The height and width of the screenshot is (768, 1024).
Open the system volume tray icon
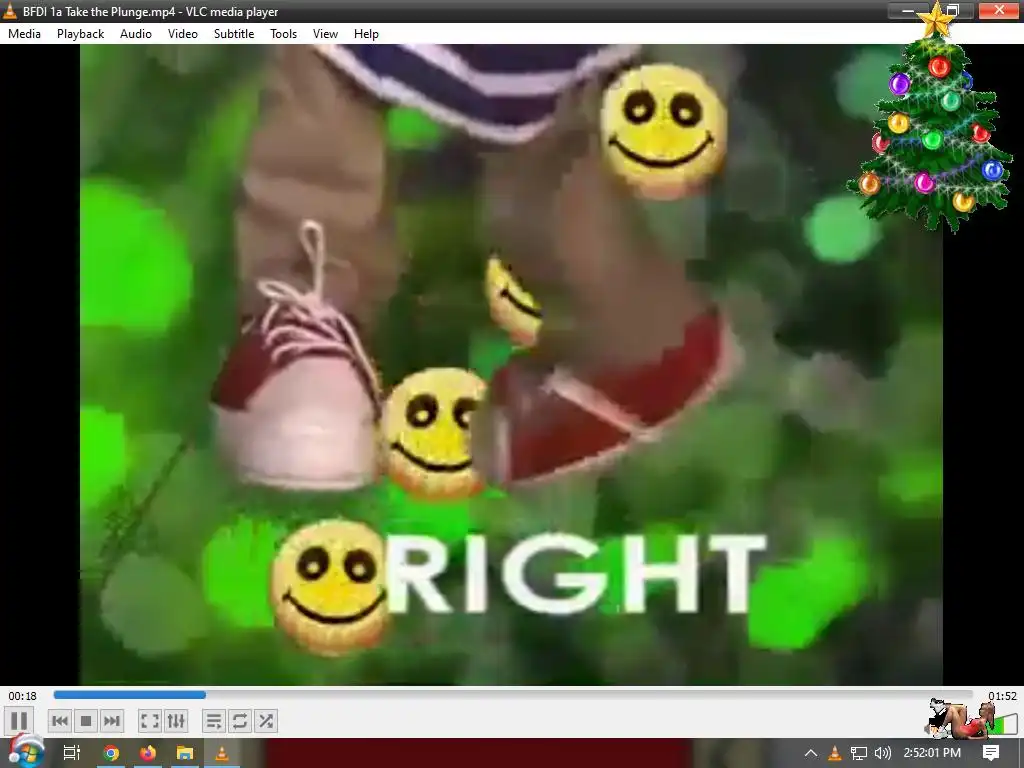[882, 753]
